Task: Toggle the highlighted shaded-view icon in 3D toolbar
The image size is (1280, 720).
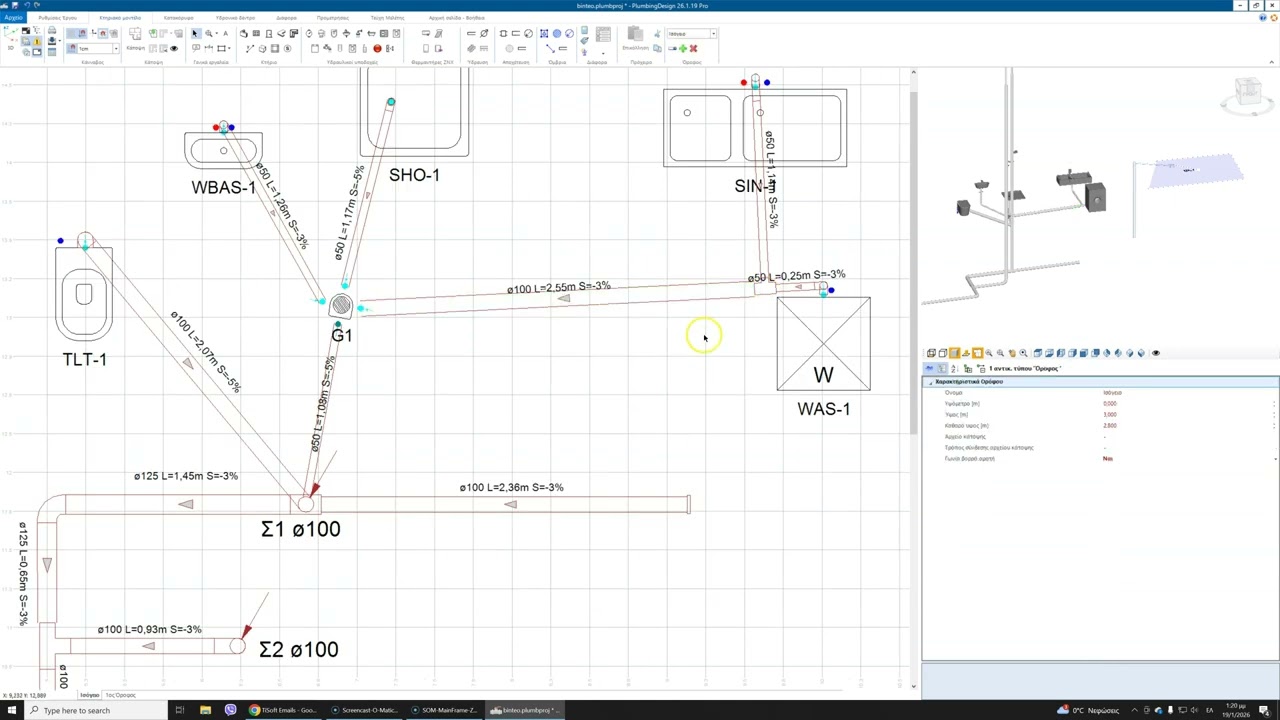Action: [954, 353]
